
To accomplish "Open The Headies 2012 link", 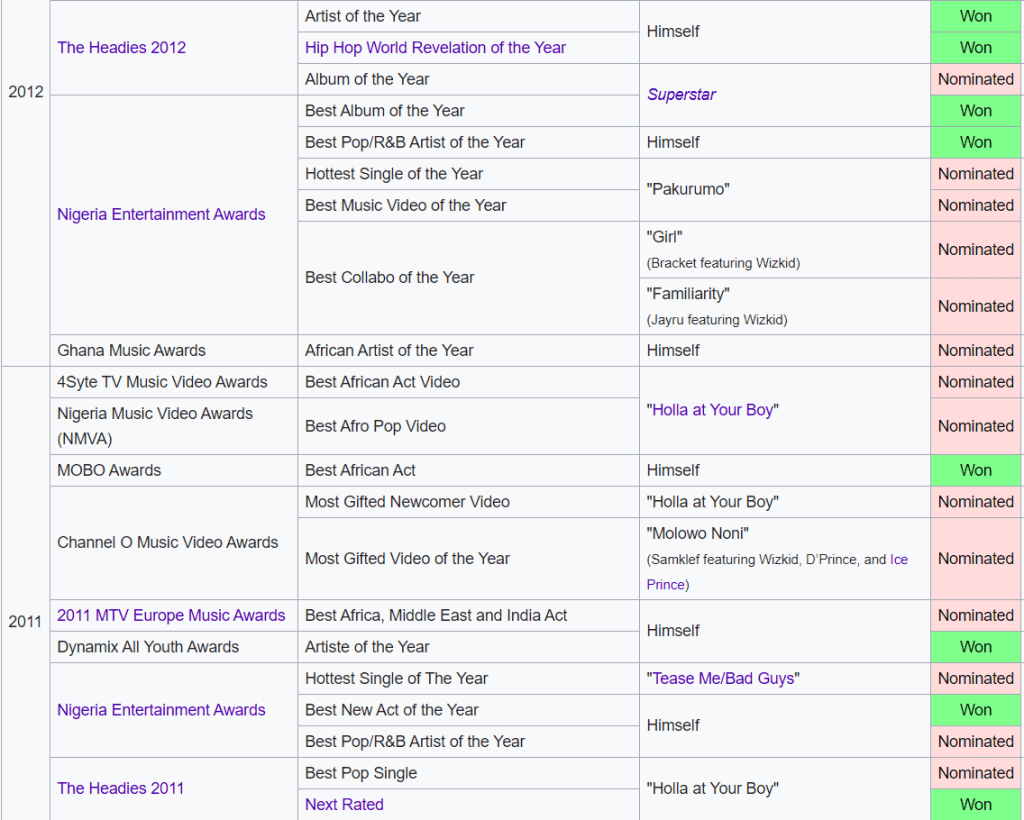I will pyautogui.click(x=121, y=47).
